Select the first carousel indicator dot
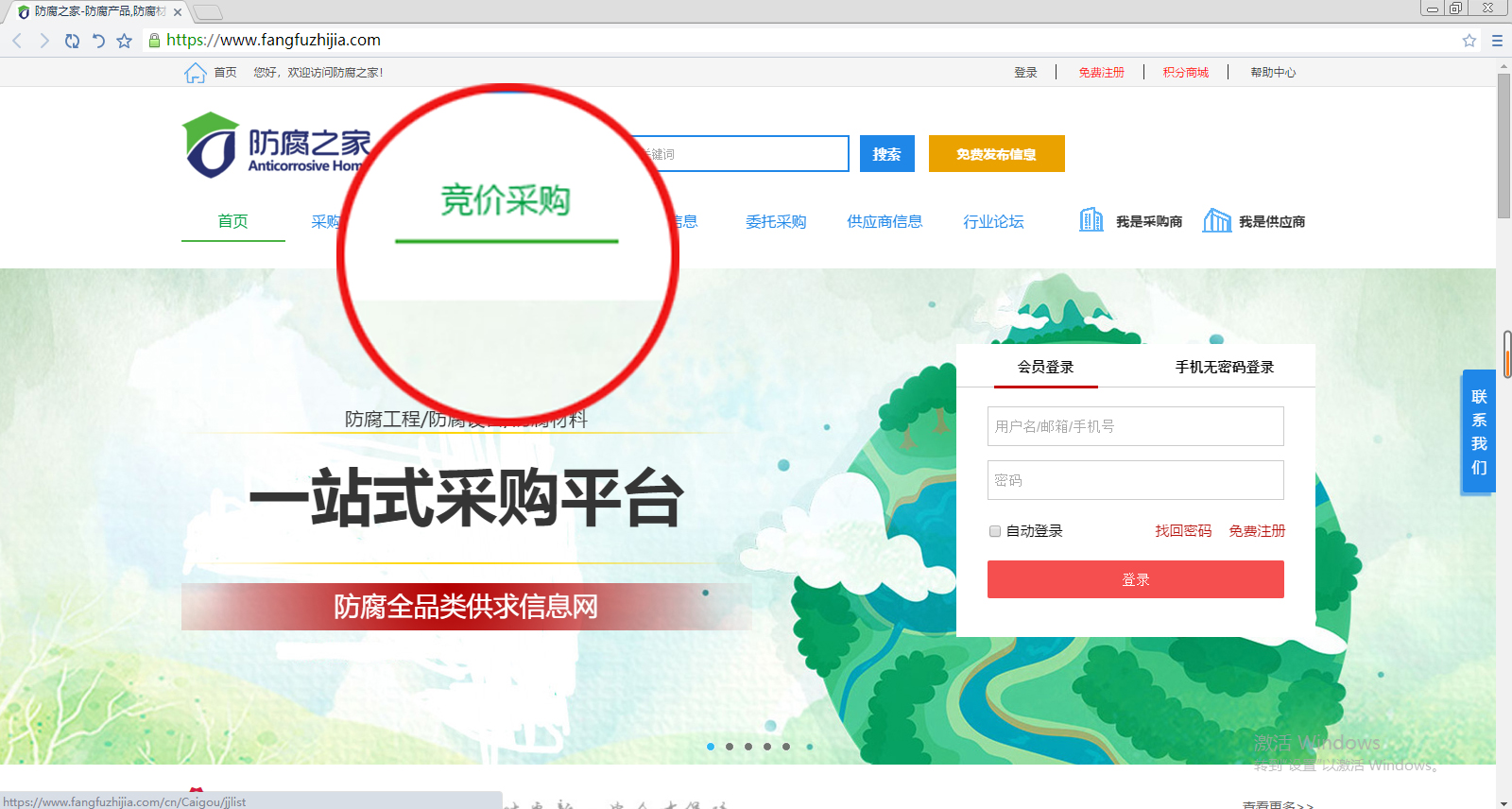This screenshot has width=1512, height=809. point(711,747)
